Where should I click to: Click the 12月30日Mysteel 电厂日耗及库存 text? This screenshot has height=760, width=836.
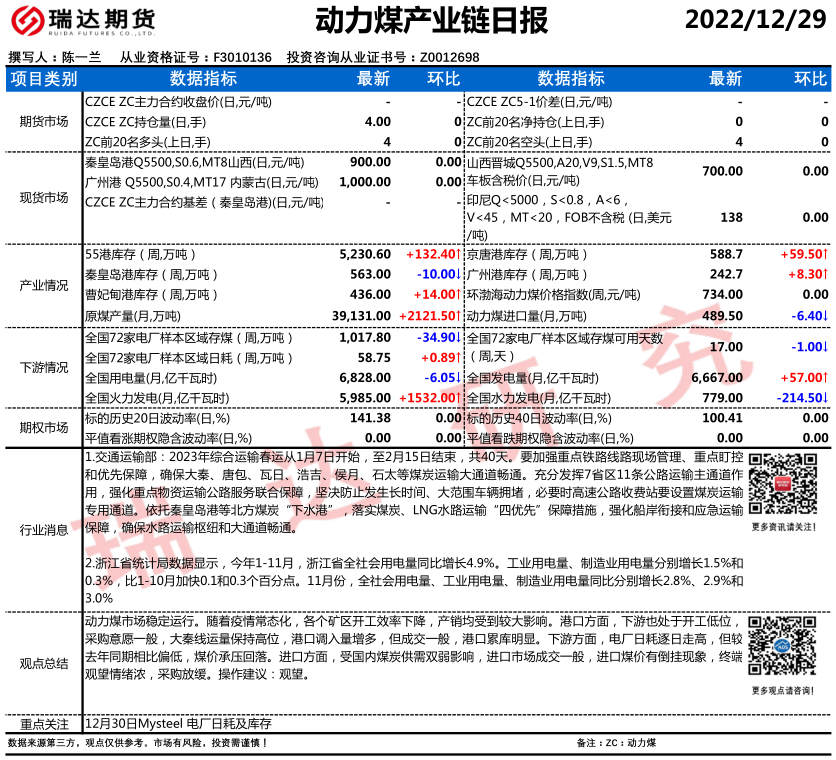tap(179, 723)
